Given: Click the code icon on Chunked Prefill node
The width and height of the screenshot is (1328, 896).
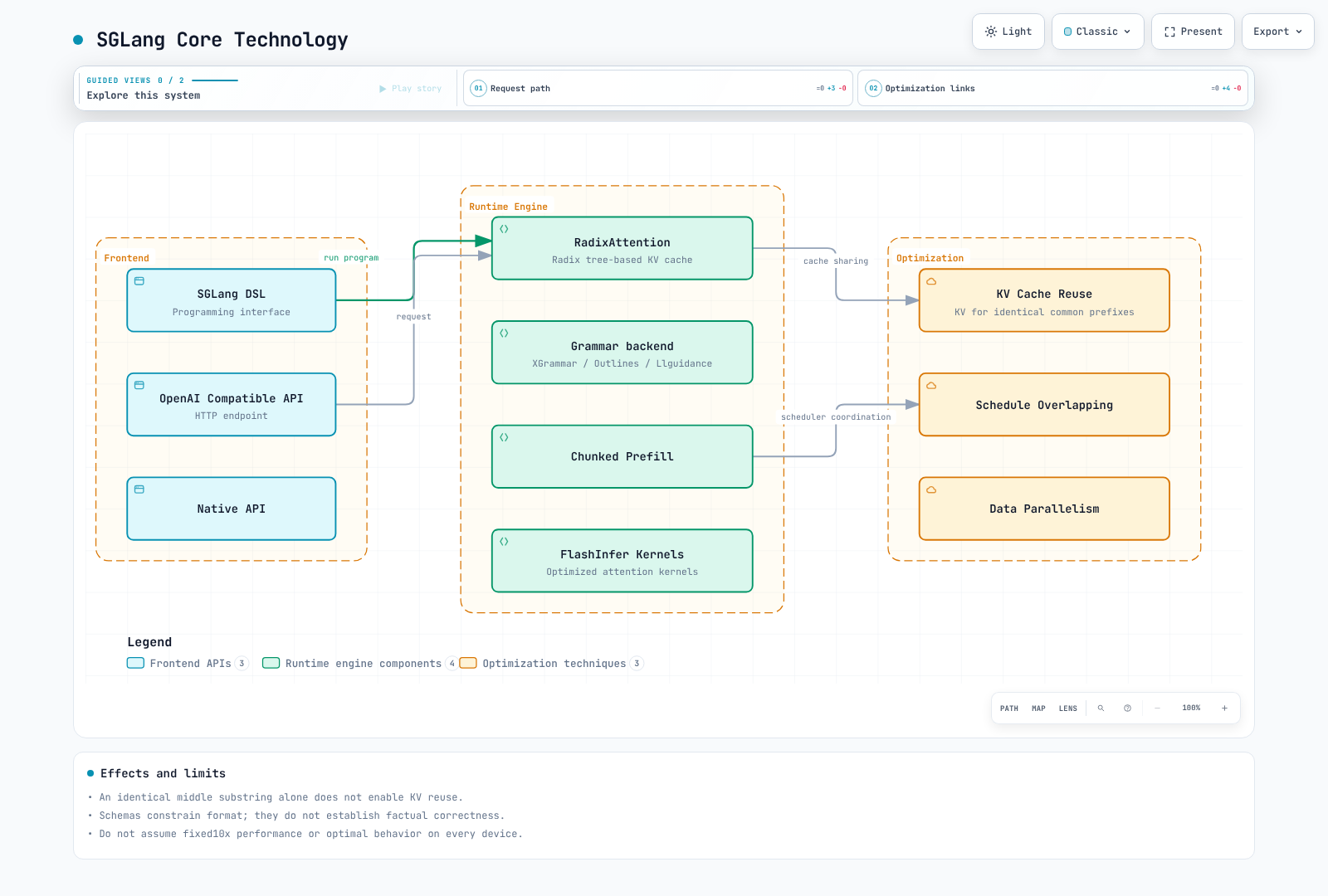Looking at the screenshot, I should tap(504, 437).
